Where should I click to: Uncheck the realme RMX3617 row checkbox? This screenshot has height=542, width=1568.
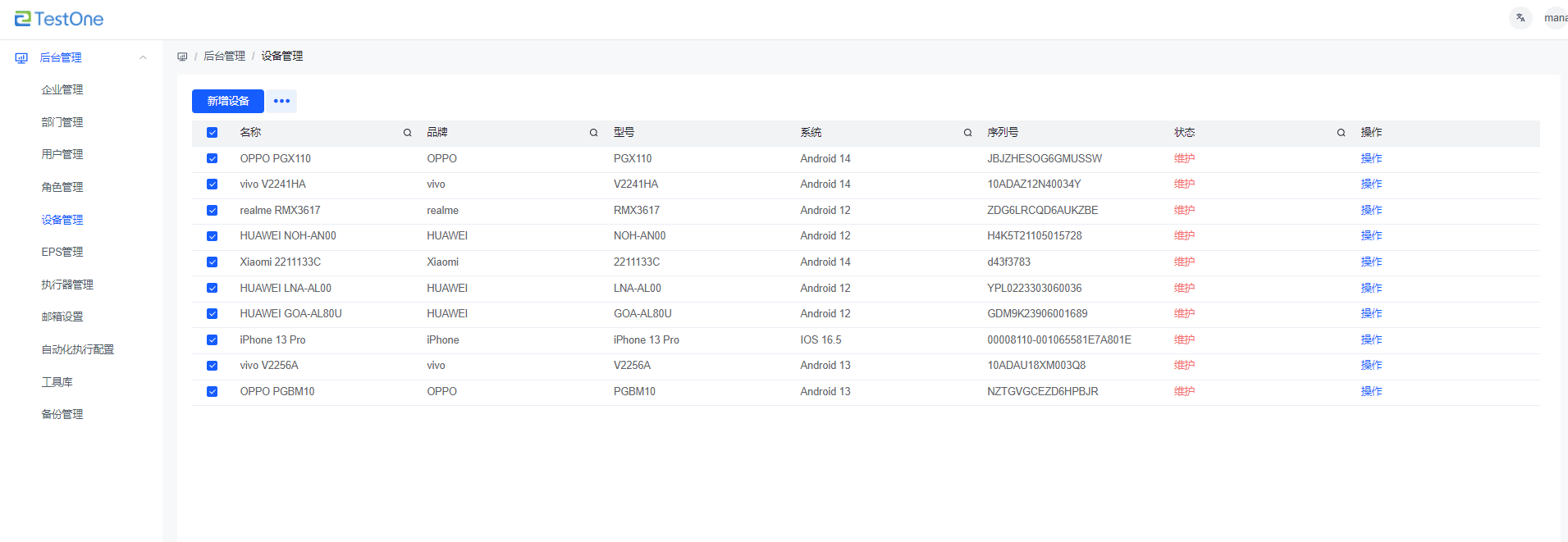click(x=212, y=211)
